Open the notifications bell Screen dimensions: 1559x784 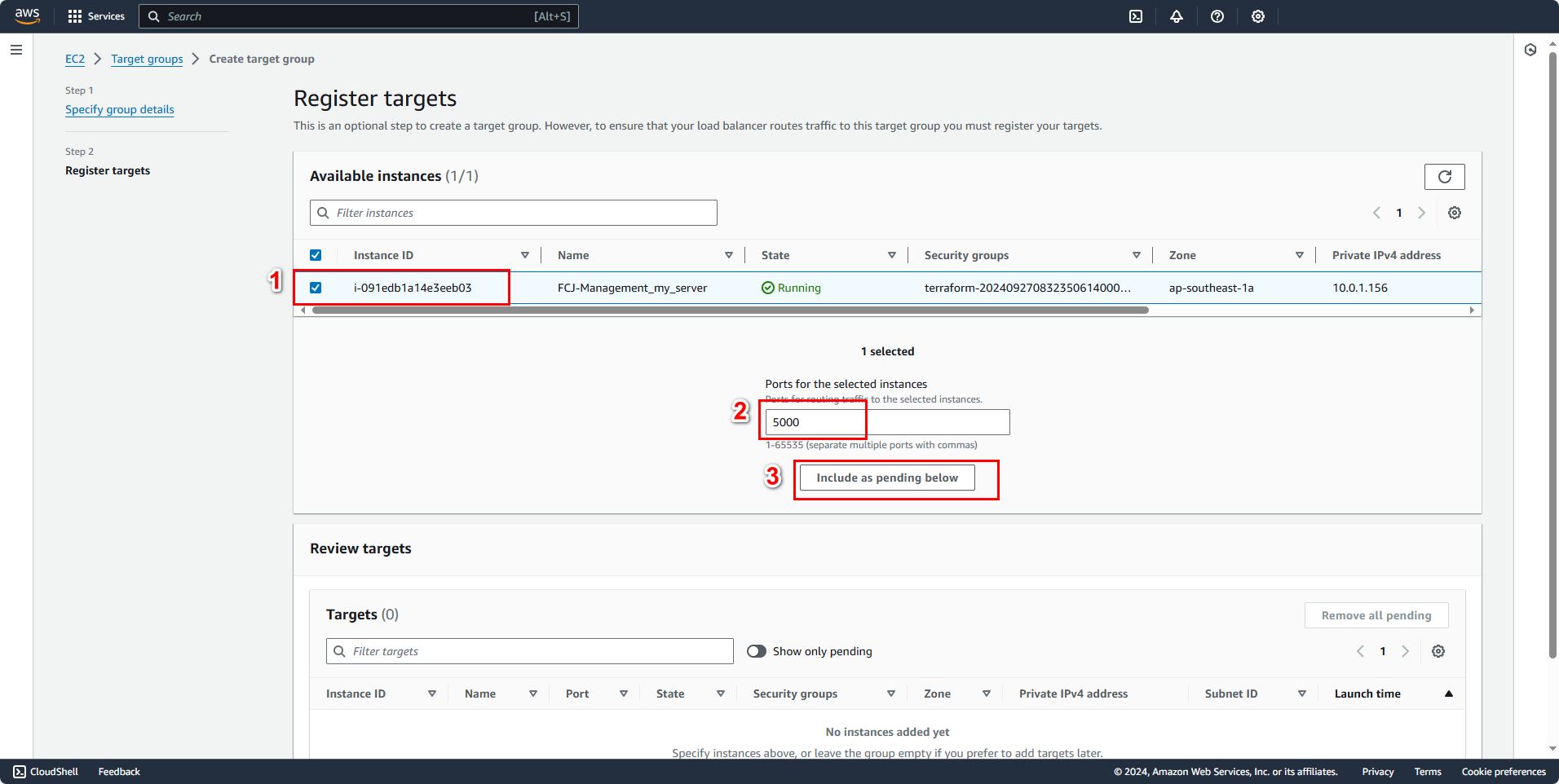click(x=1177, y=16)
